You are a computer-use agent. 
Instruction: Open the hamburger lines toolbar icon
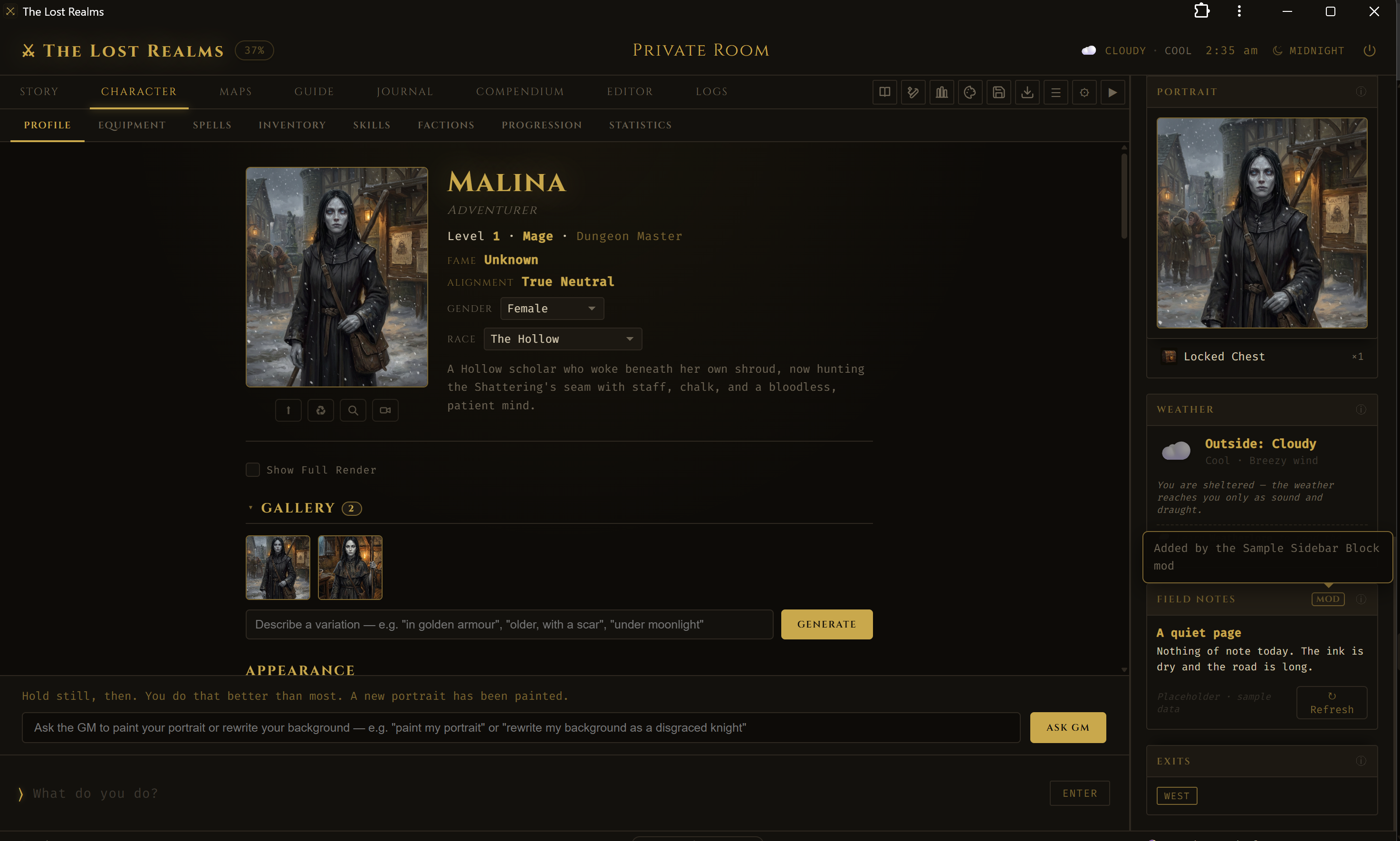tap(1055, 92)
